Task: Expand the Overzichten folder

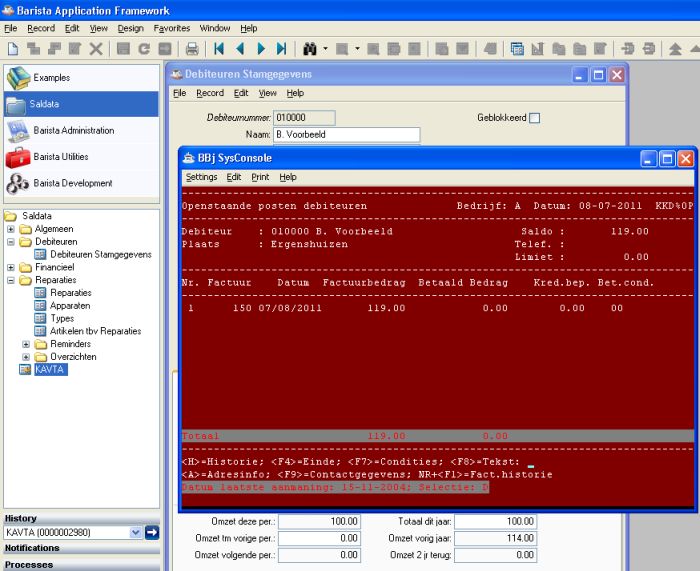Action: click(x=26, y=357)
